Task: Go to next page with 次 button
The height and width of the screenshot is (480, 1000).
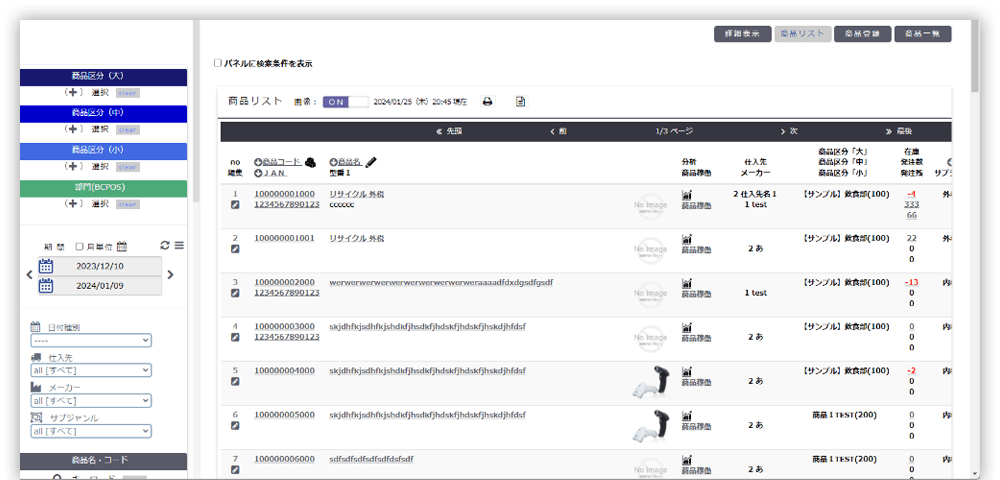Action: pyautogui.click(x=789, y=131)
